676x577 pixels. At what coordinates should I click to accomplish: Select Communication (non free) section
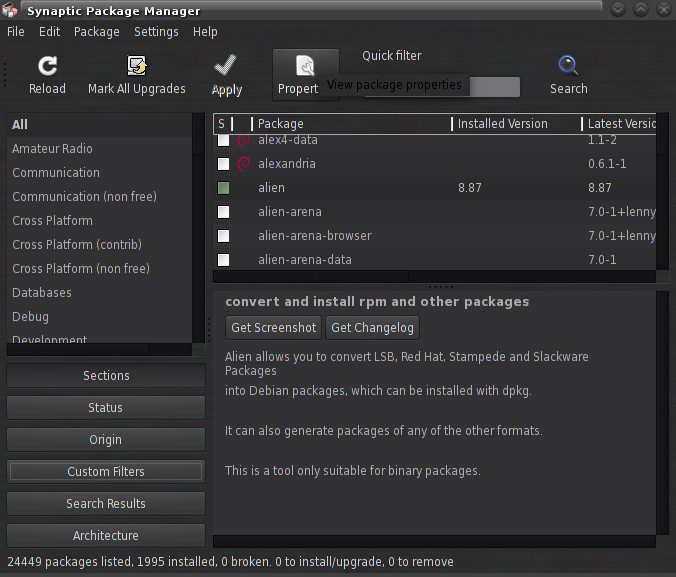click(x=99, y=197)
